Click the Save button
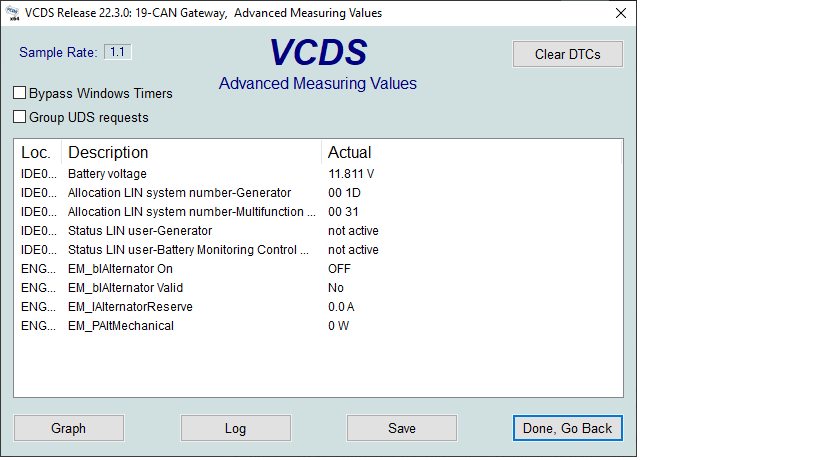The height and width of the screenshot is (460, 819). click(x=402, y=428)
